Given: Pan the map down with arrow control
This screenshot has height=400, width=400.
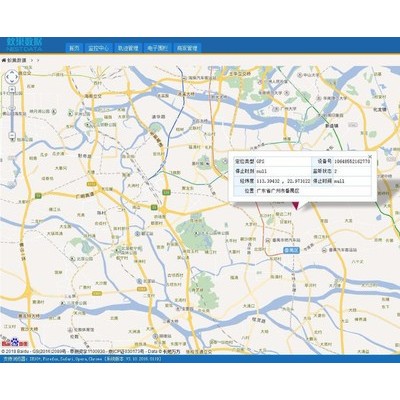Looking at the screenshot, I should coord(12,82).
